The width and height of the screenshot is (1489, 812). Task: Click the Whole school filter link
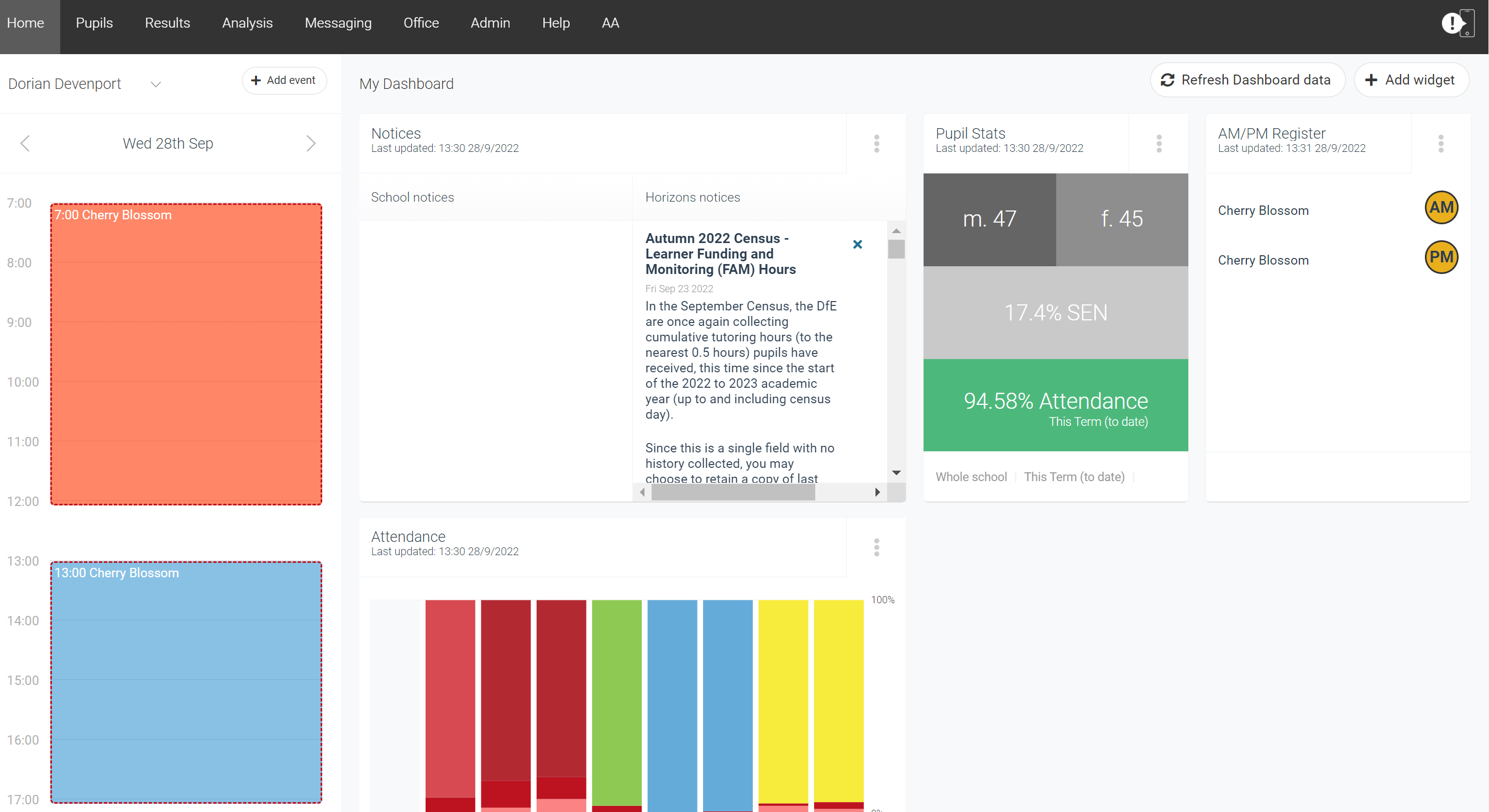(971, 477)
